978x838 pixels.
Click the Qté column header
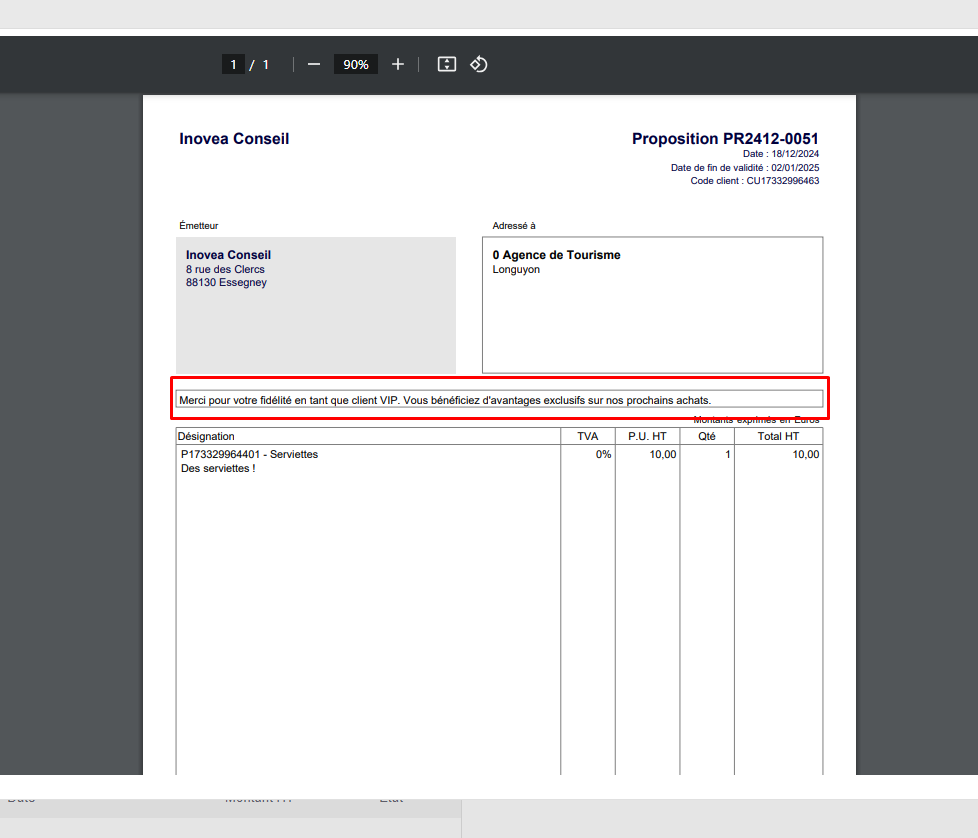(707, 436)
